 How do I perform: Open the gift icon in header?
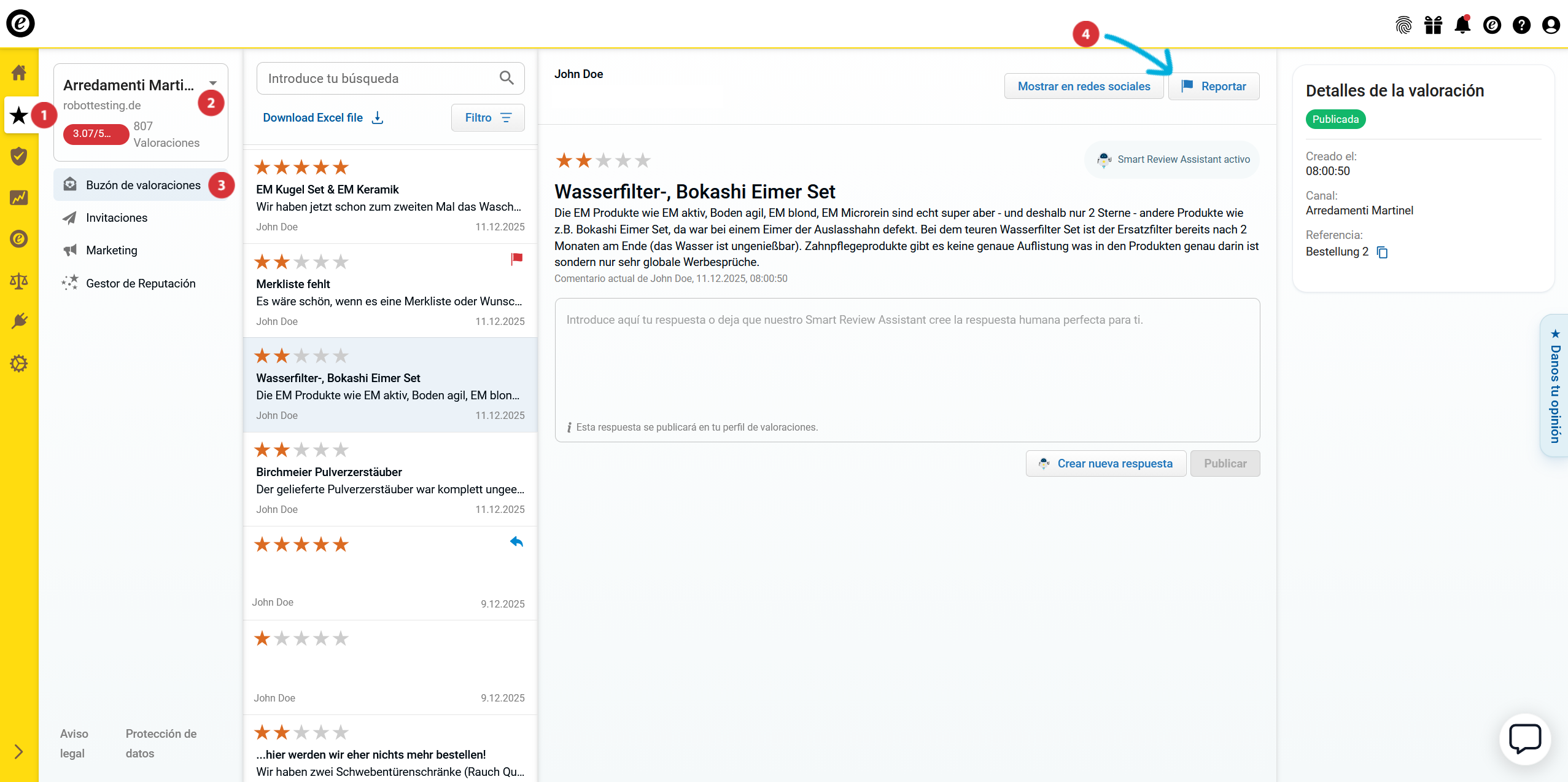1433,25
